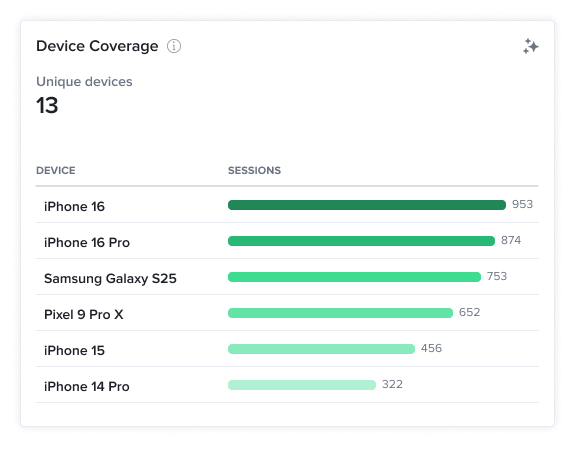Click the info icon beside Device Coverage

(174, 46)
